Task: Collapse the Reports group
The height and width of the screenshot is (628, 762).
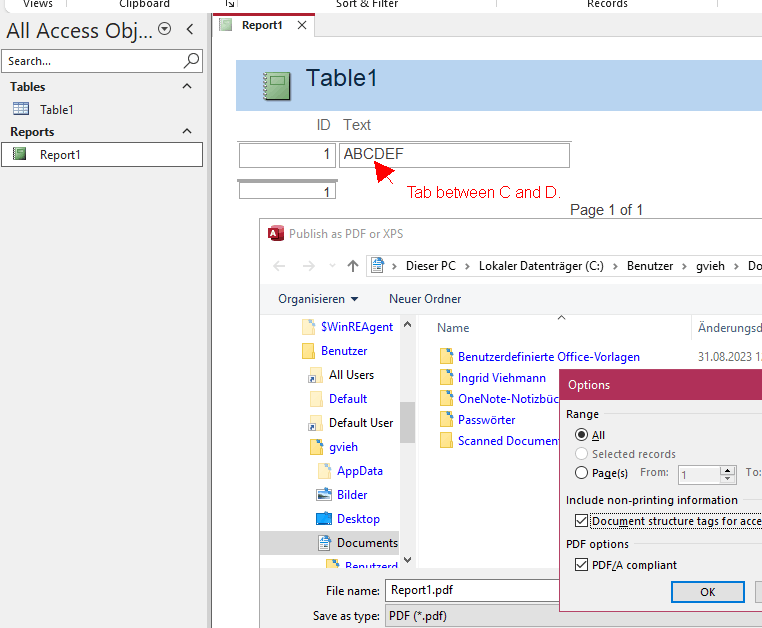Action: coord(187,131)
